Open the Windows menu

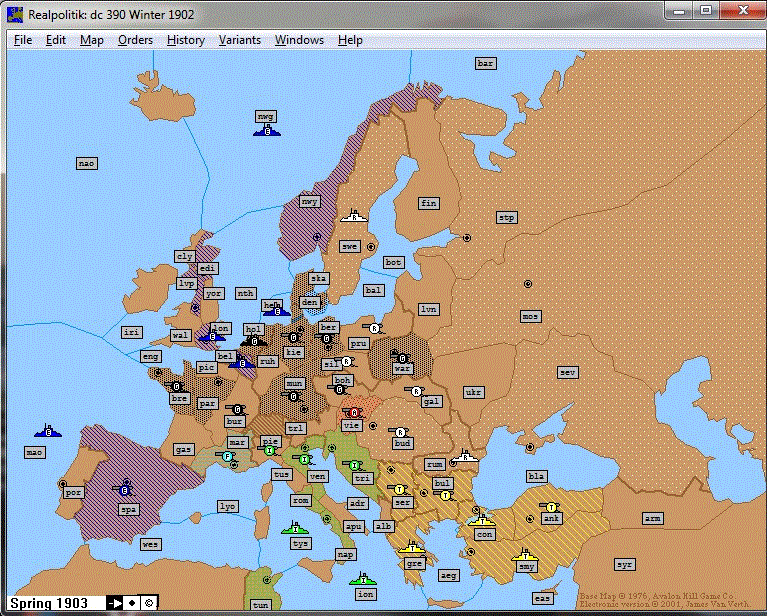click(x=299, y=40)
